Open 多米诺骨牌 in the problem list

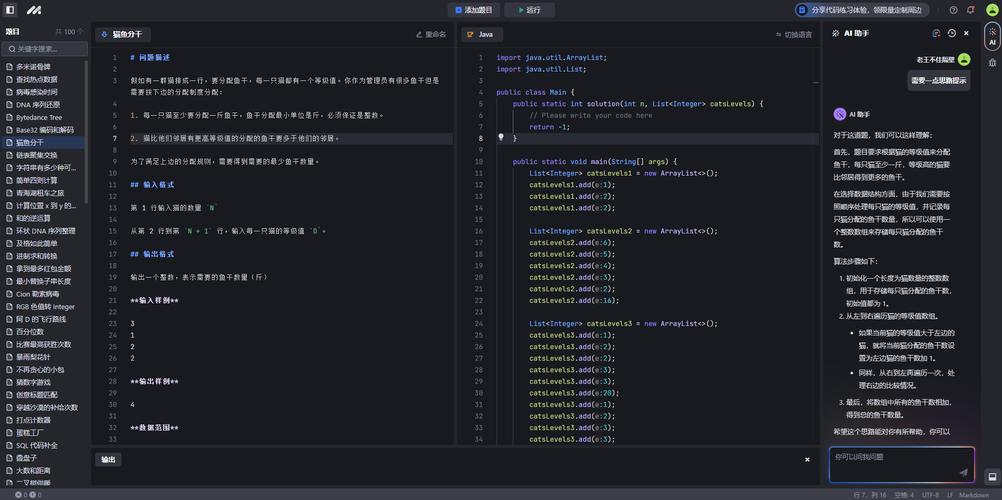[33, 67]
